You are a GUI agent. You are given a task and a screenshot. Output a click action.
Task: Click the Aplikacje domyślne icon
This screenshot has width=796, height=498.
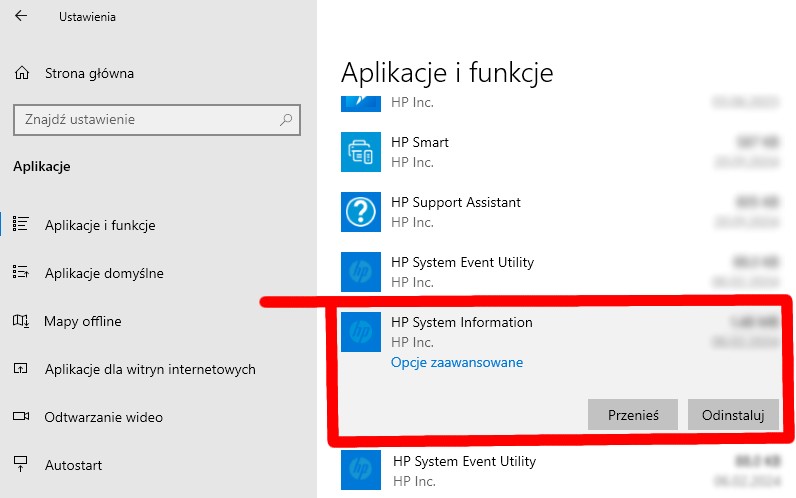(20, 272)
